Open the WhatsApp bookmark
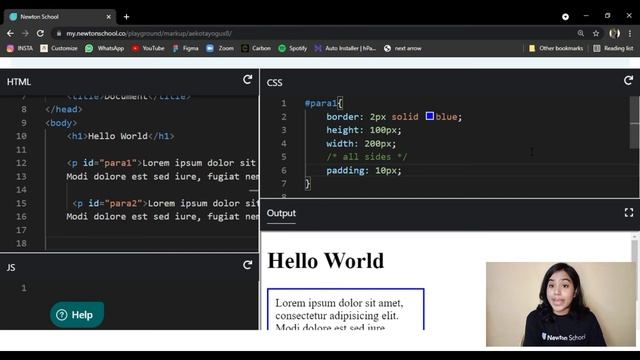Image resolution: width=640 pixels, height=360 pixels. [104, 48]
